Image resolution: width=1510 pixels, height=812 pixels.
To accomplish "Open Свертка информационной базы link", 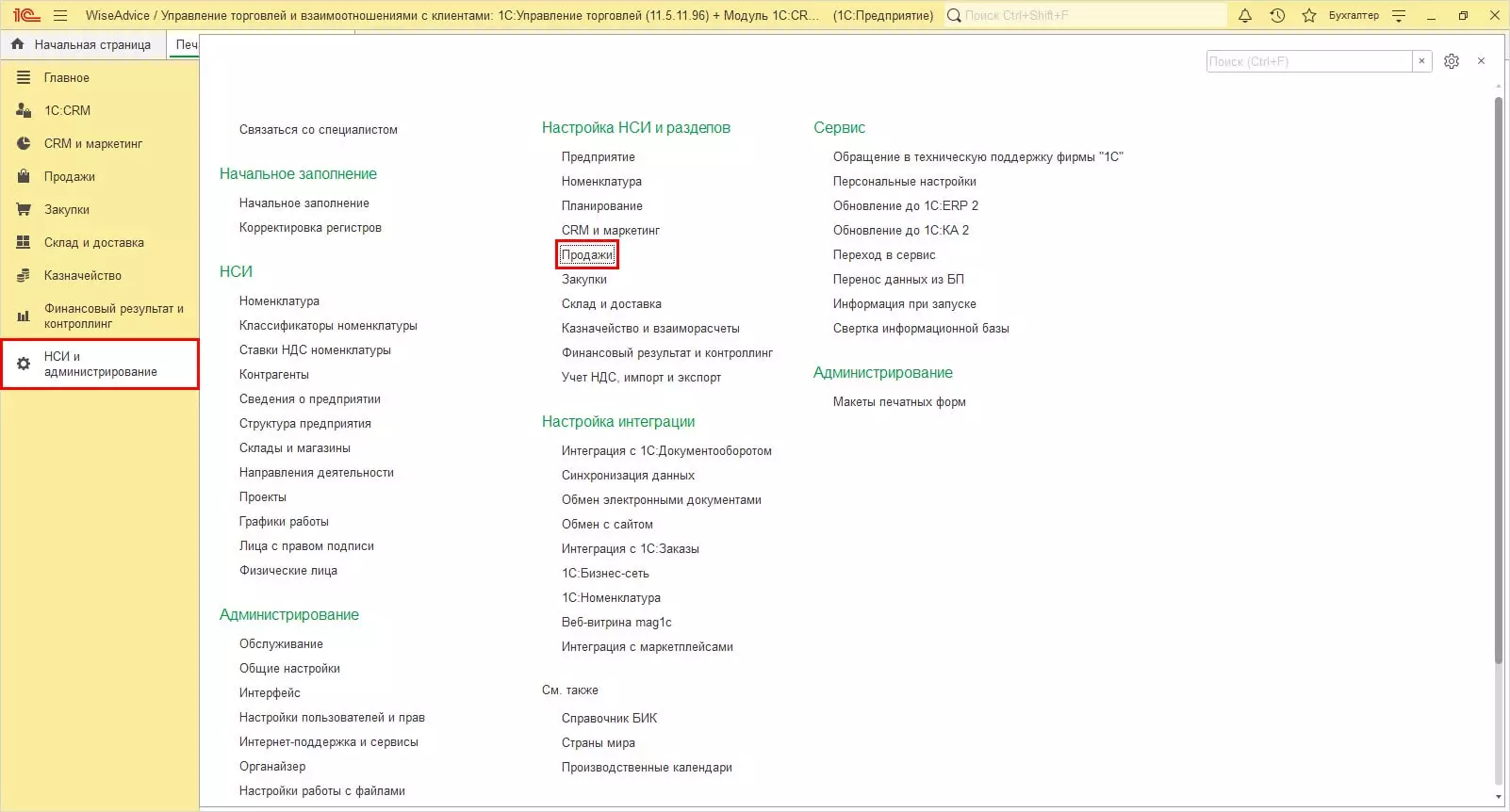I will [x=921, y=328].
